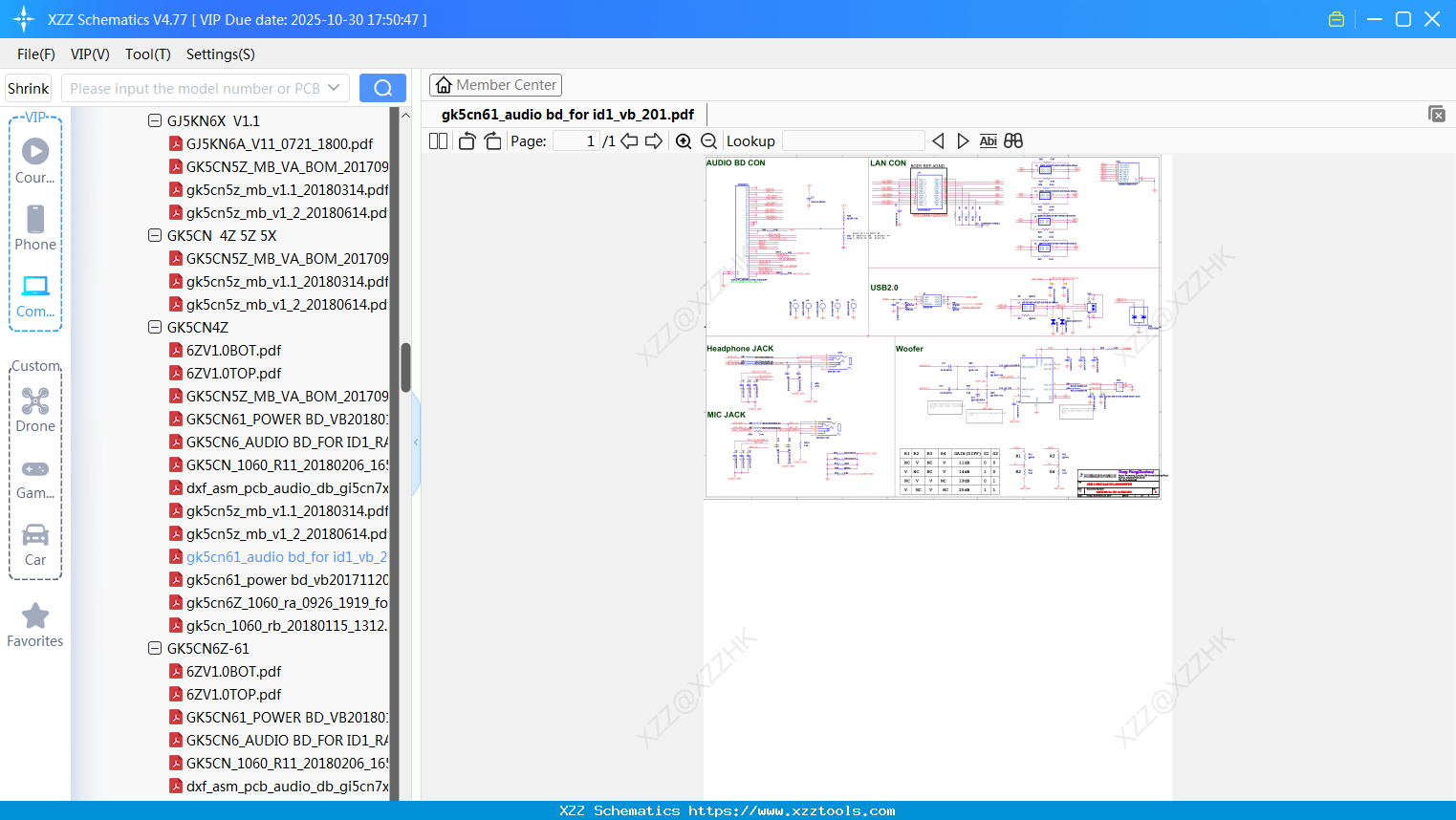Open the model number dropdown arrow

[x=334, y=88]
